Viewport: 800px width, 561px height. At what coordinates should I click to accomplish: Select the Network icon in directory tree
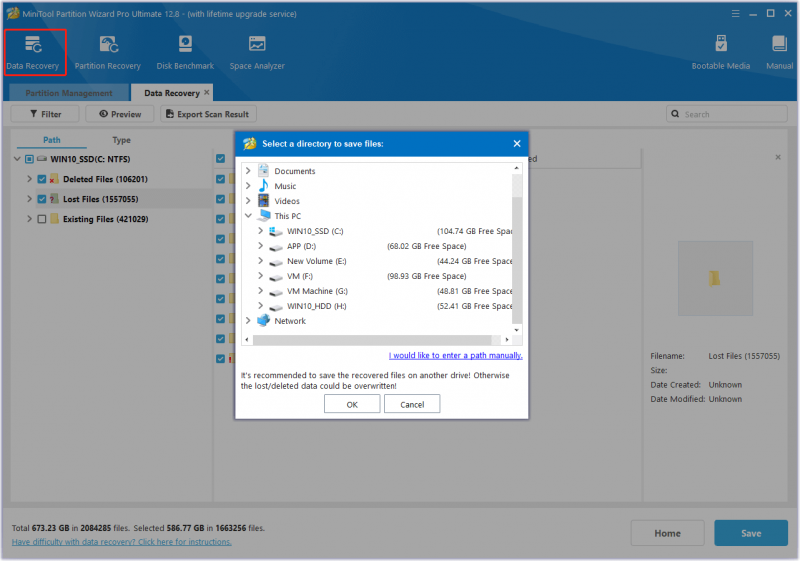[x=263, y=321]
